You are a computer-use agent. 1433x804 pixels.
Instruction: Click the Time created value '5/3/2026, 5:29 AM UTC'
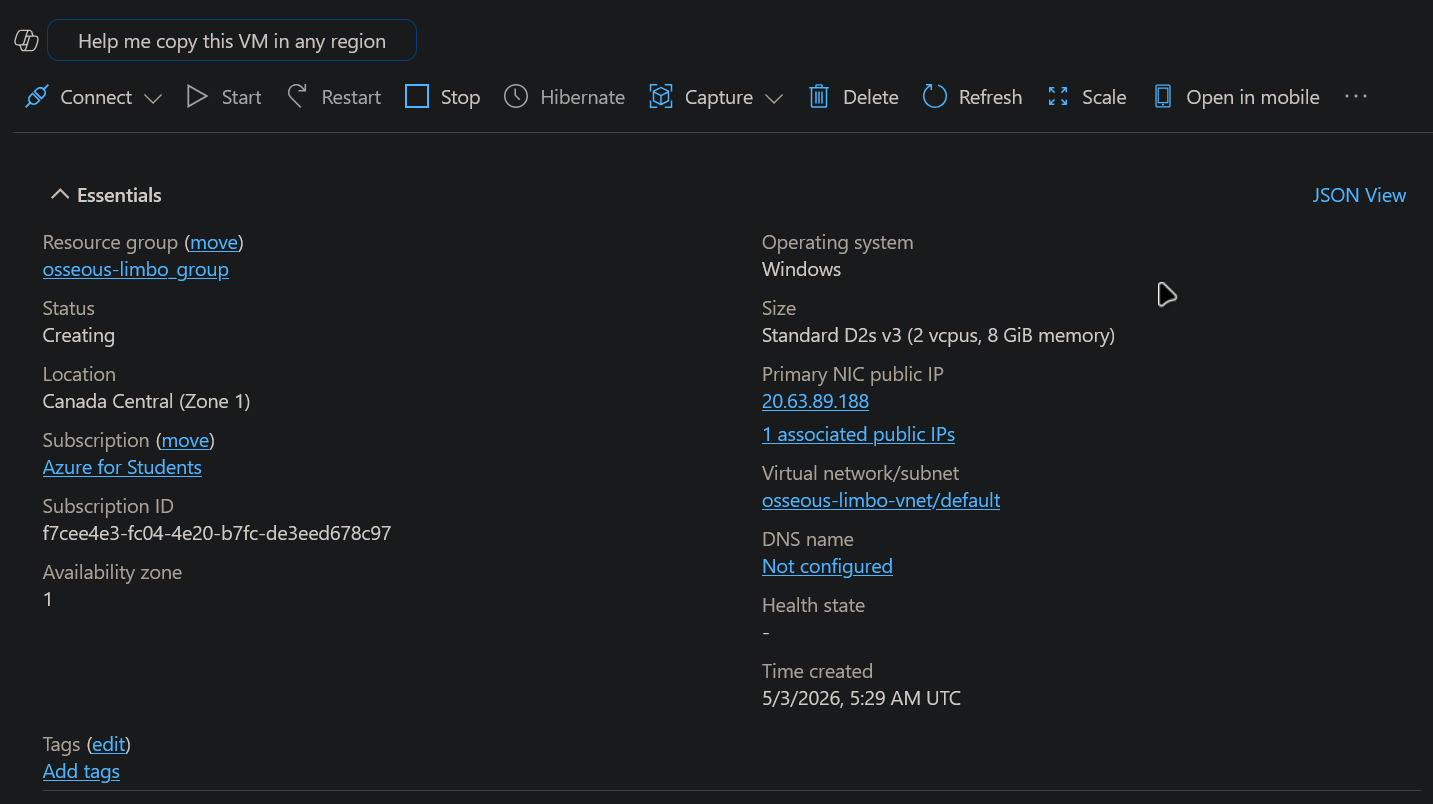click(x=861, y=698)
